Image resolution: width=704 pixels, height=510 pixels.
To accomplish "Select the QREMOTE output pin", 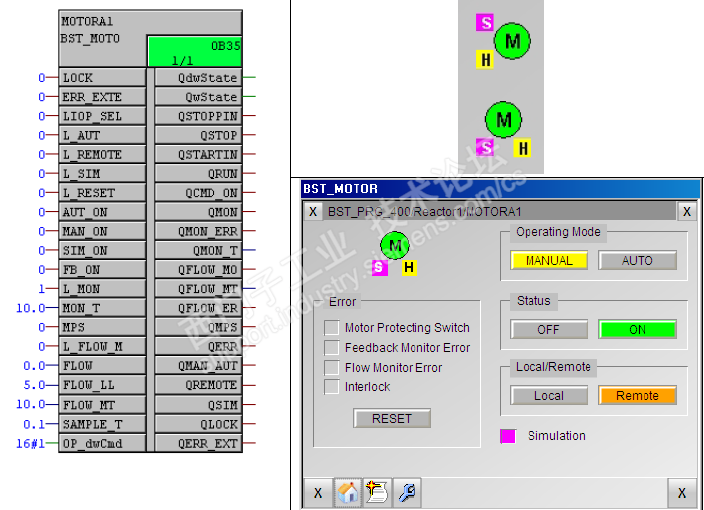I will pos(198,385).
